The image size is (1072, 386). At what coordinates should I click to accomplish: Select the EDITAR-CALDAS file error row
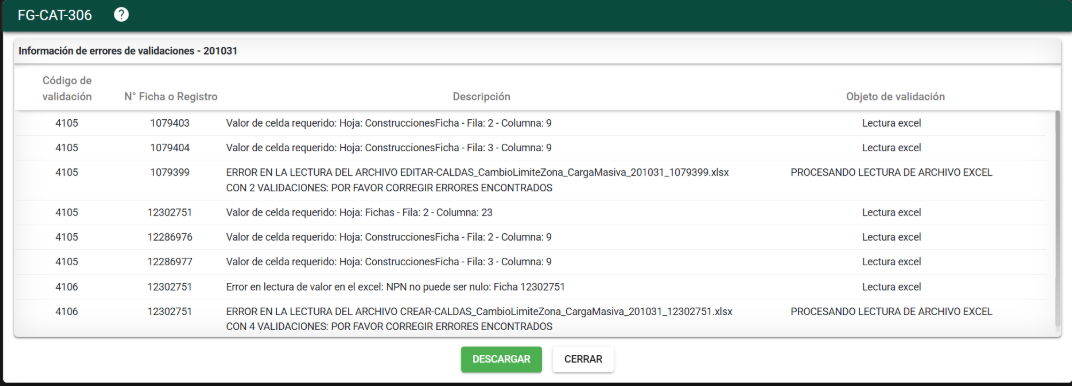point(531,180)
